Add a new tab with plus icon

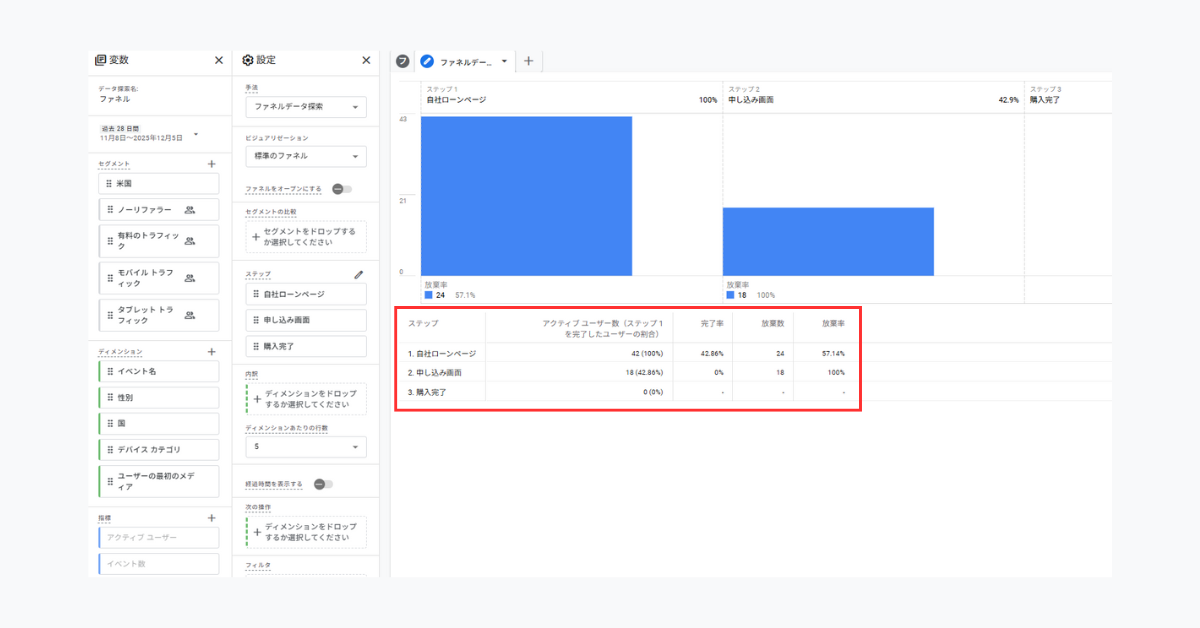[x=529, y=61]
